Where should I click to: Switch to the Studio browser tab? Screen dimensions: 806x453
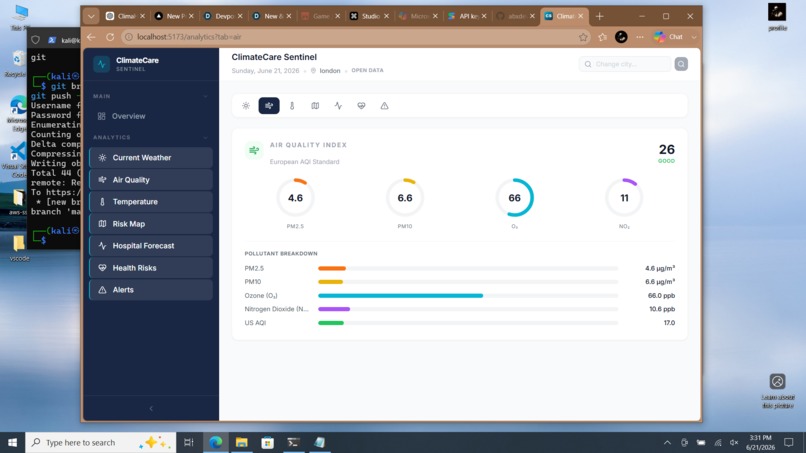pos(368,16)
